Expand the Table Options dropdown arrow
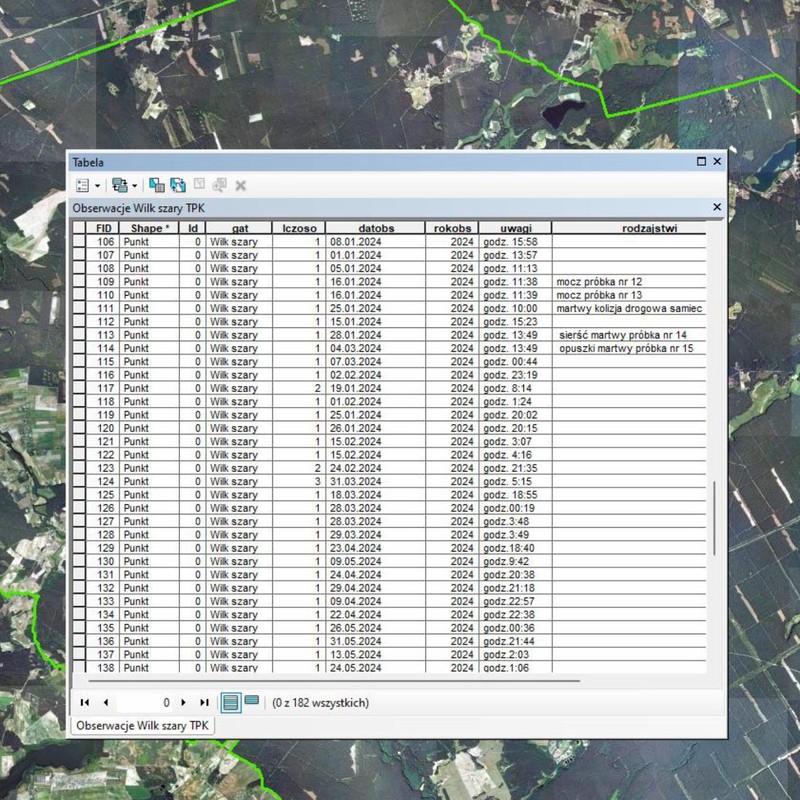 click(x=97, y=186)
